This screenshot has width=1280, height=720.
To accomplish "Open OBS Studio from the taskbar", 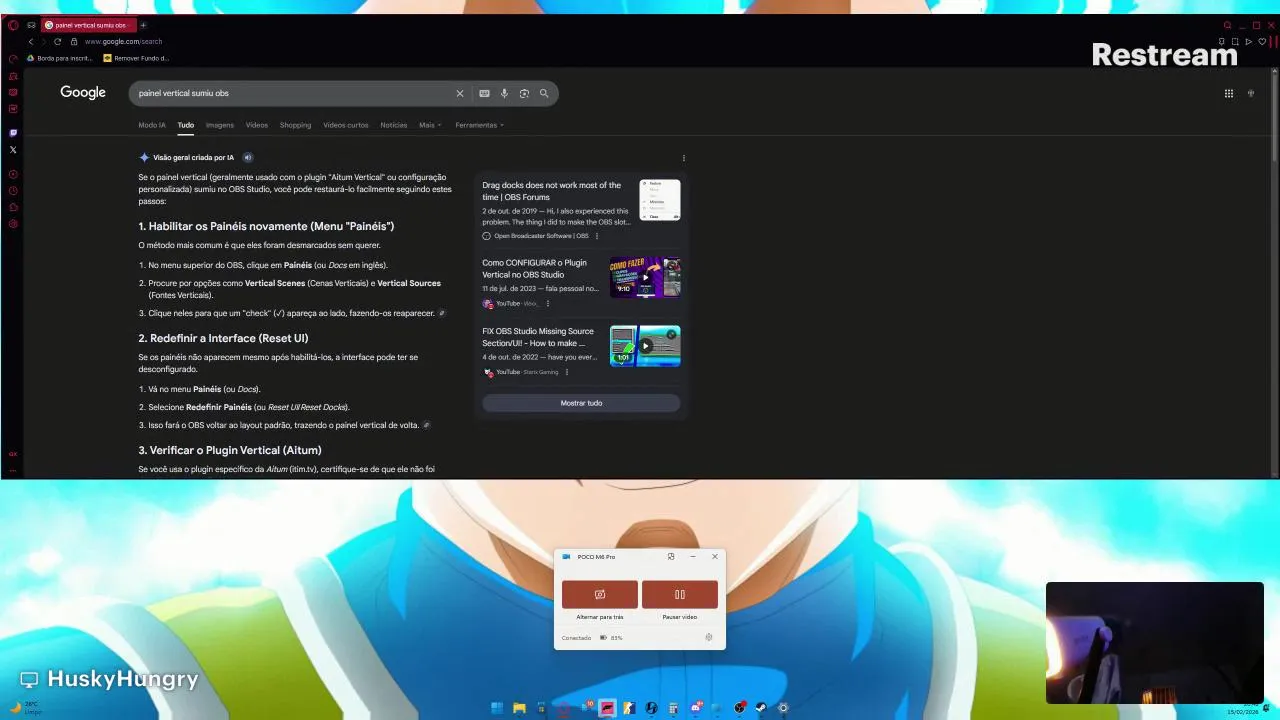I will click(x=739, y=708).
